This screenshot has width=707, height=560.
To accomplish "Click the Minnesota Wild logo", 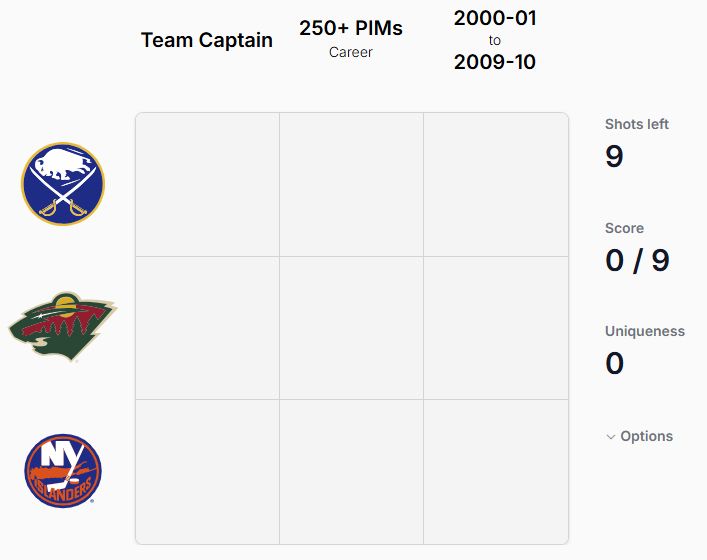I will pos(63,326).
